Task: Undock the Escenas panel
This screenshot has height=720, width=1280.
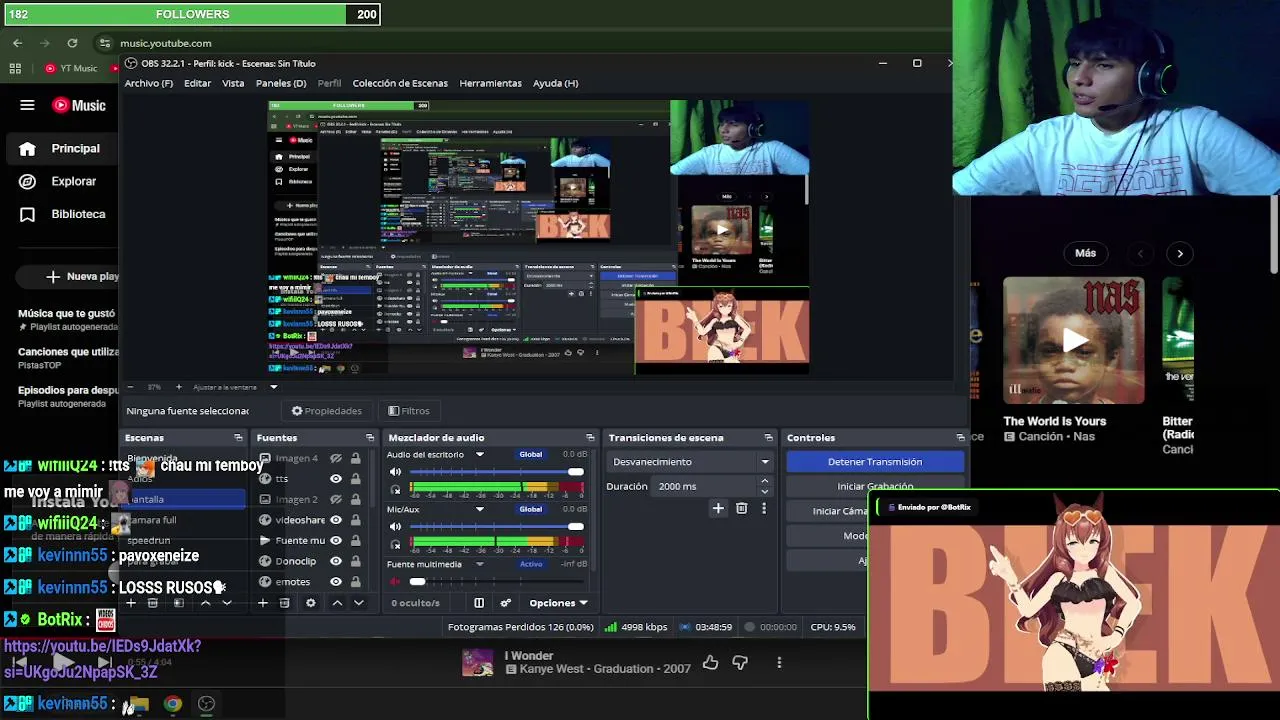Action: (238, 438)
